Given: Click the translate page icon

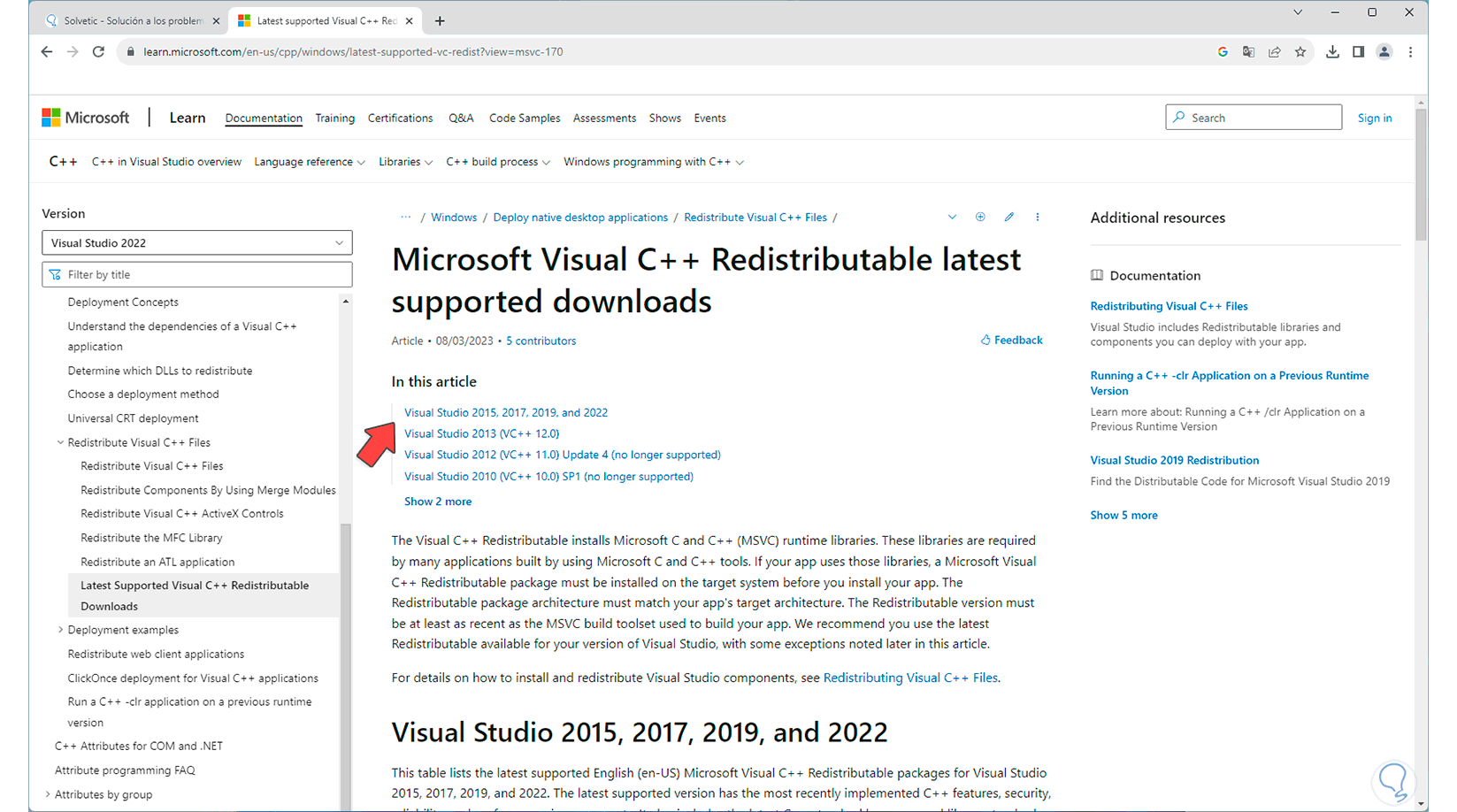Looking at the screenshot, I should pyautogui.click(x=1248, y=52).
